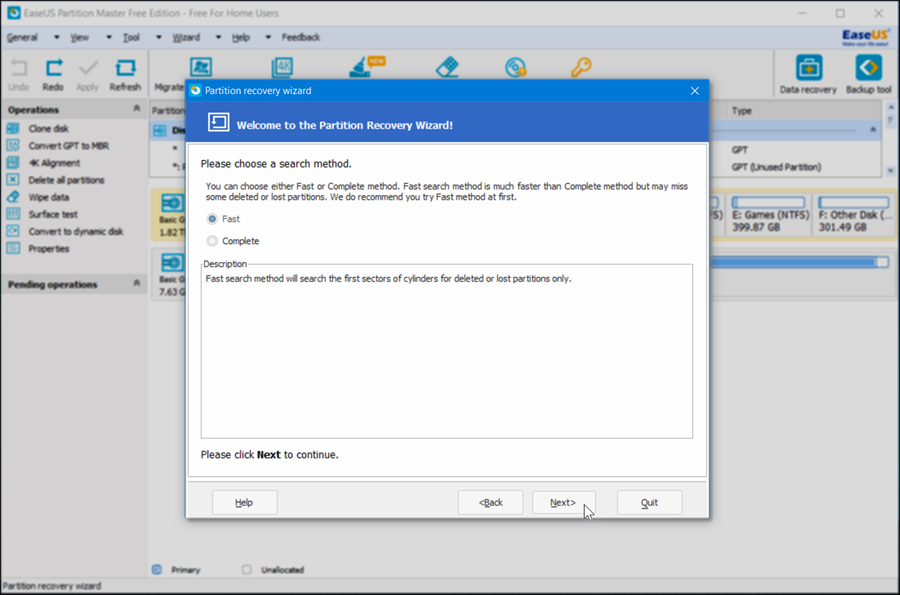Click the Type column header

[742, 111]
